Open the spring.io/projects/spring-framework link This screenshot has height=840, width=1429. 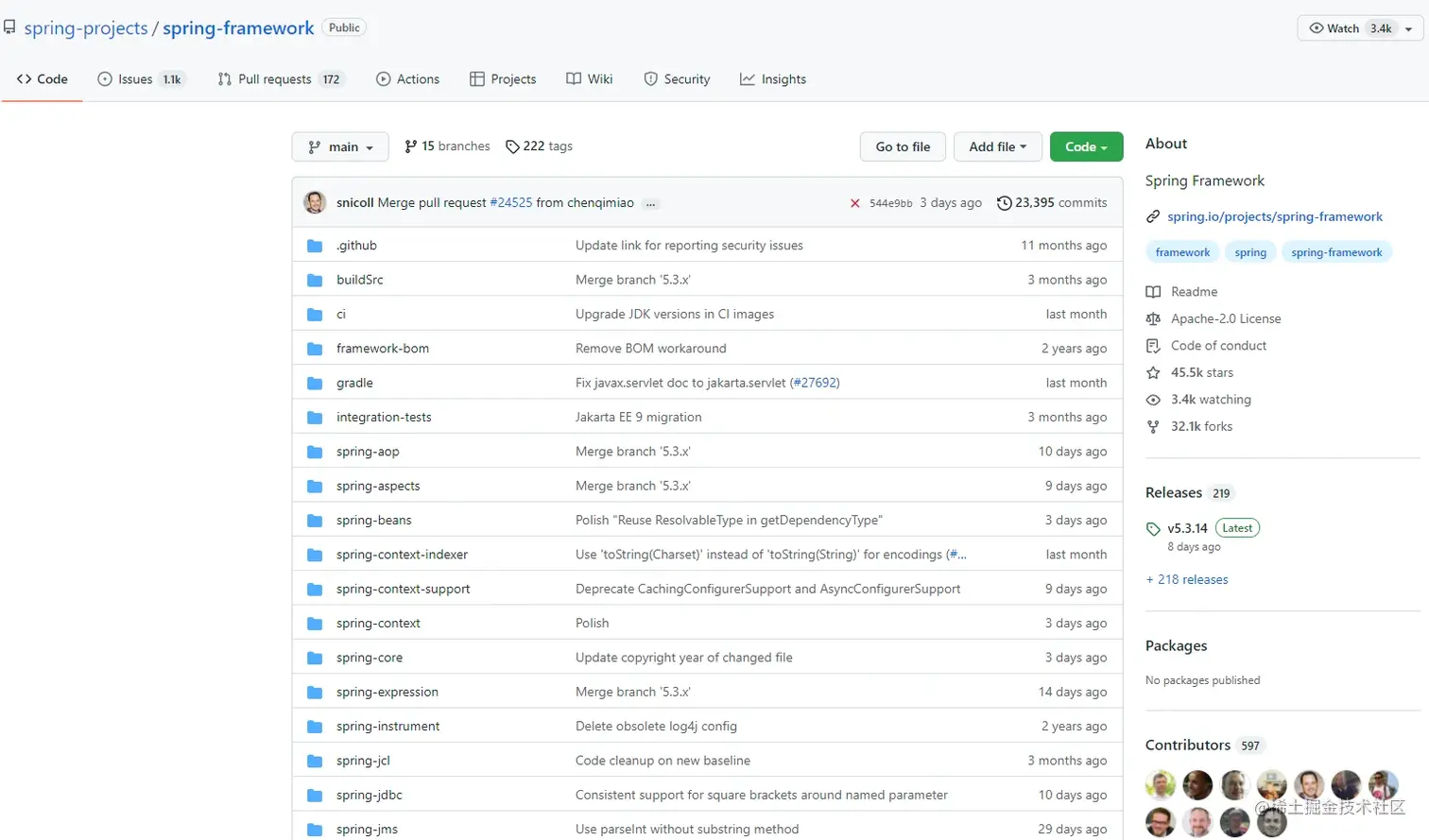pyautogui.click(x=1274, y=216)
